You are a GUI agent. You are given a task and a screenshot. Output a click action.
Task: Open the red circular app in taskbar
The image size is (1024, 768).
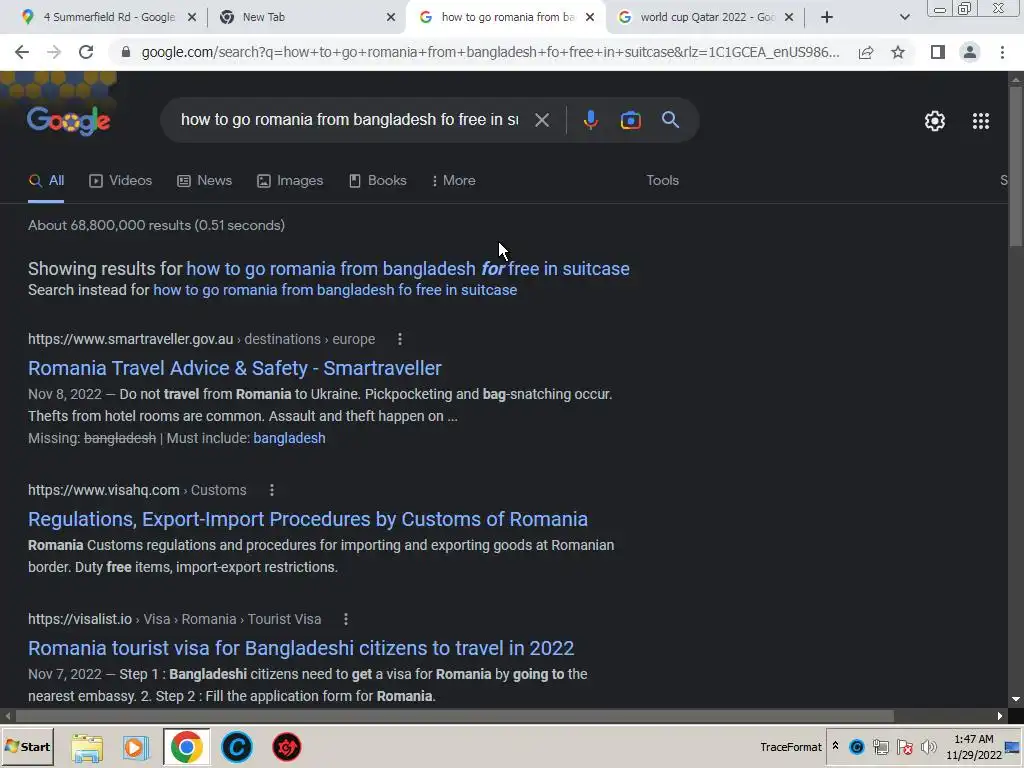(286, 748)
